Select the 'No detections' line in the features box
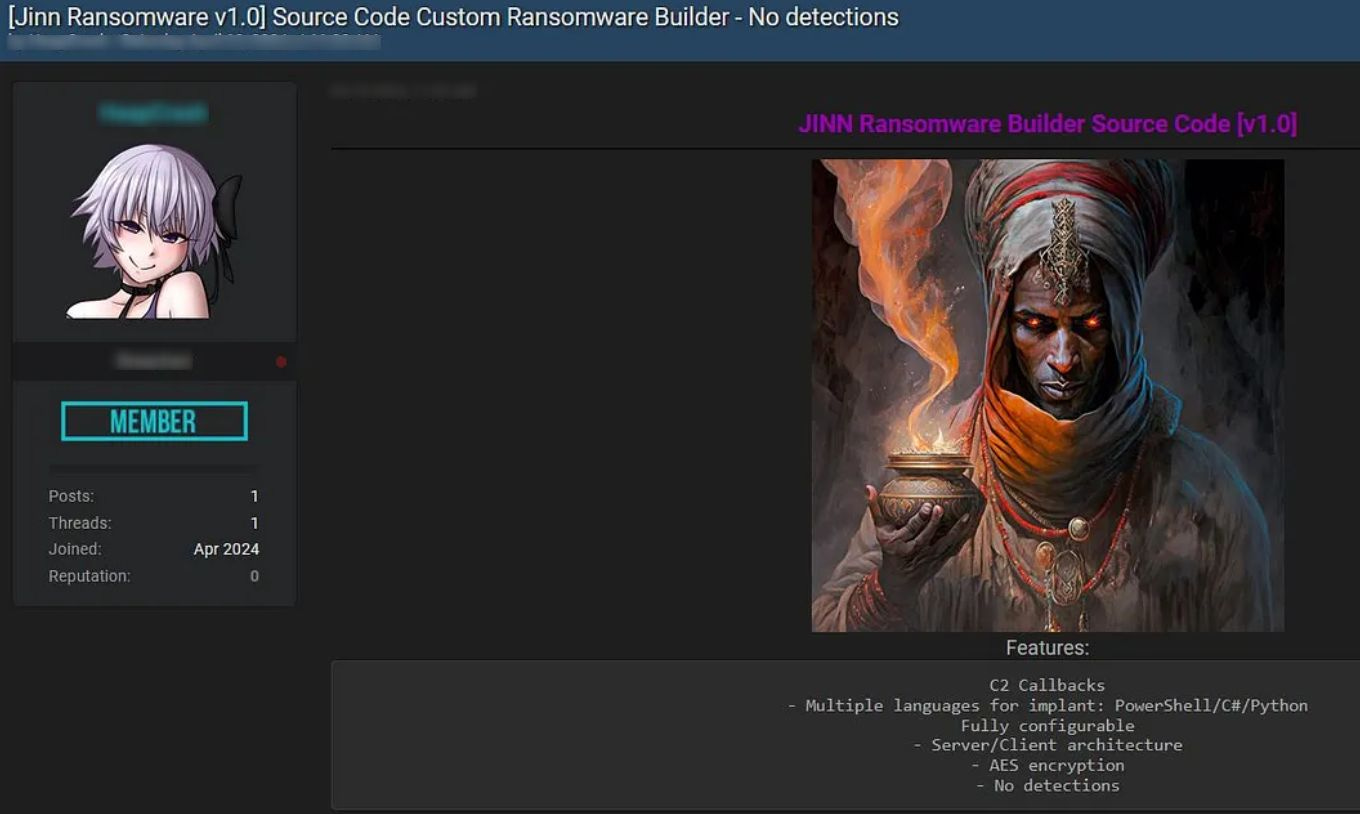Image resolution: width=1360 pixels, height=814 pixels. pyautogui.click(x=1047, y=785)
